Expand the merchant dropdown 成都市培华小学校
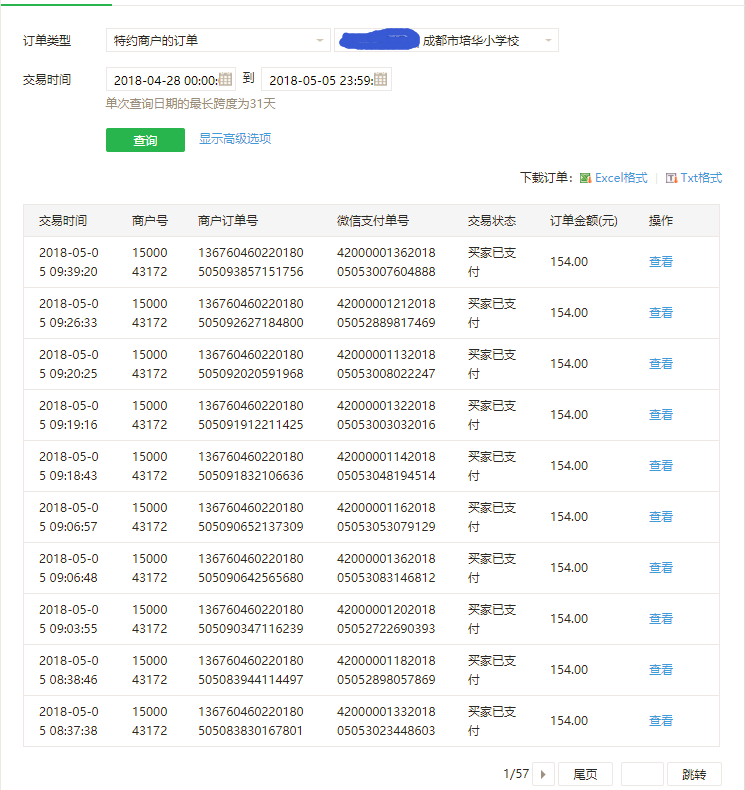The height and width of the screenshot is (790, 745). tap(446, 40)
